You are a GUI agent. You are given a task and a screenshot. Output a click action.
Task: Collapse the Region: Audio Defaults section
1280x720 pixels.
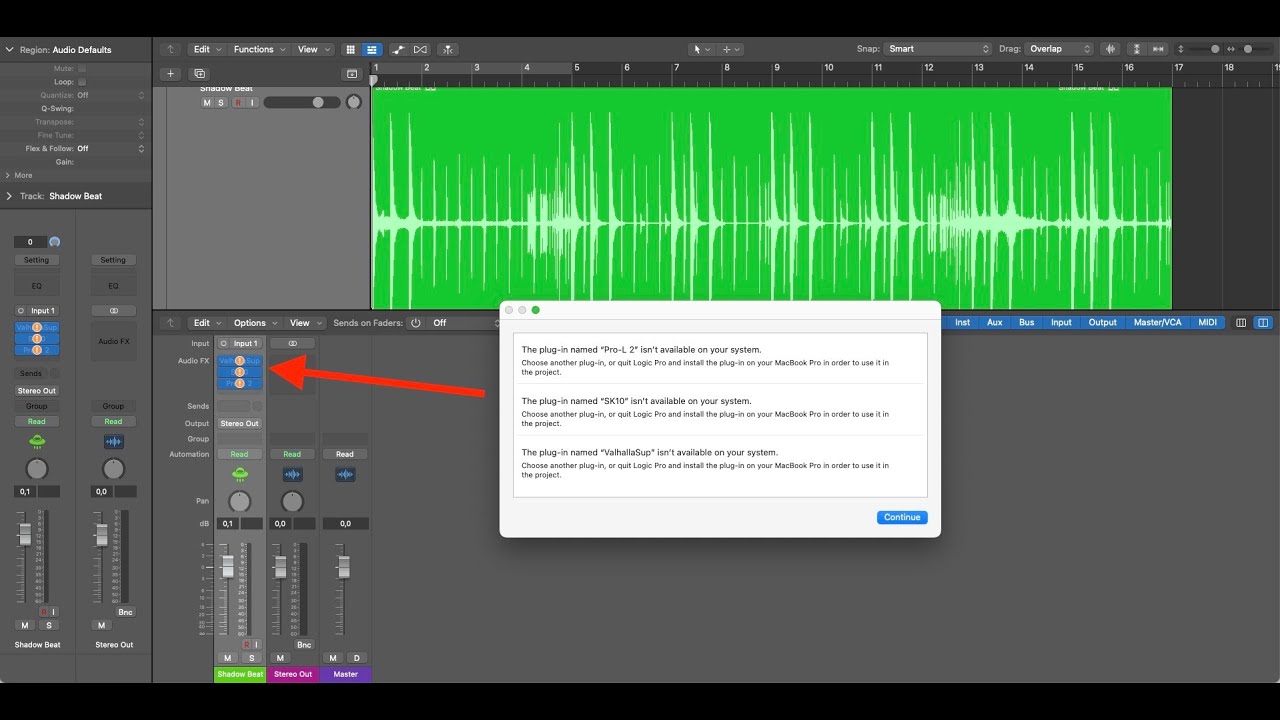pos(9,49)
